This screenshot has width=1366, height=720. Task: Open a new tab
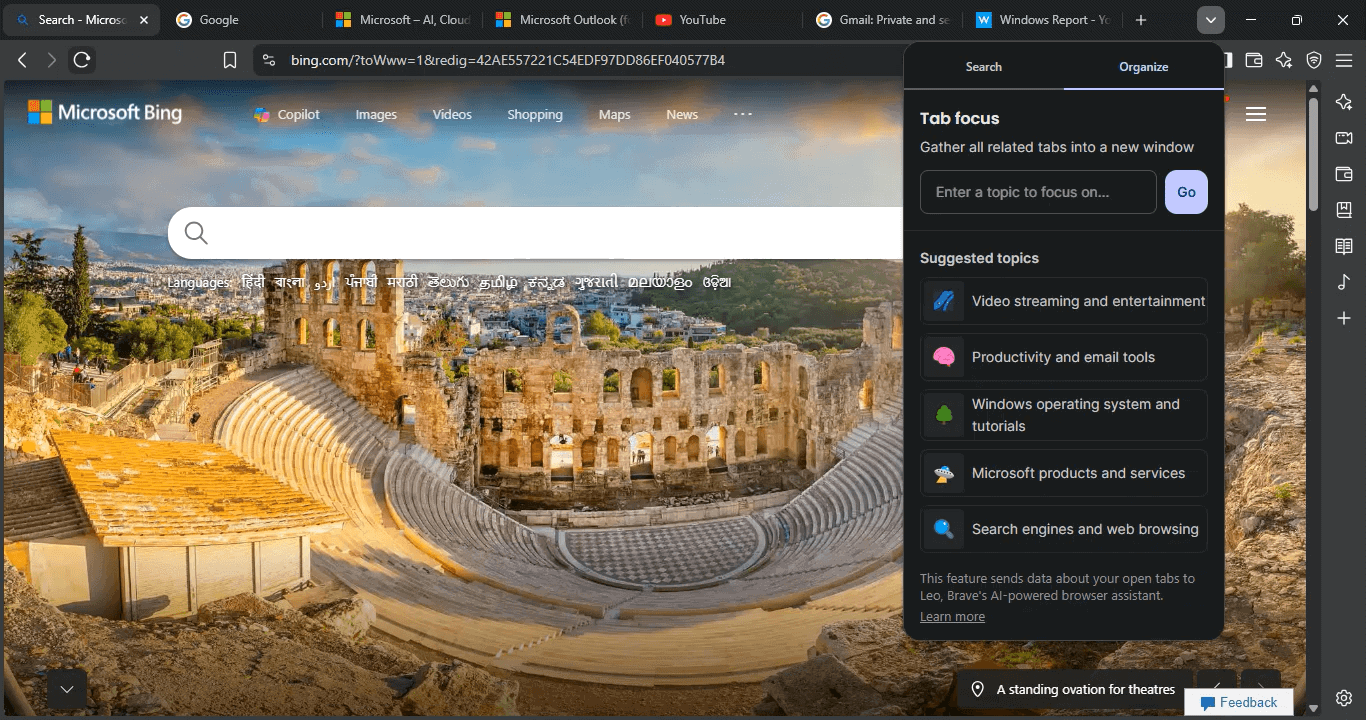1141,20
